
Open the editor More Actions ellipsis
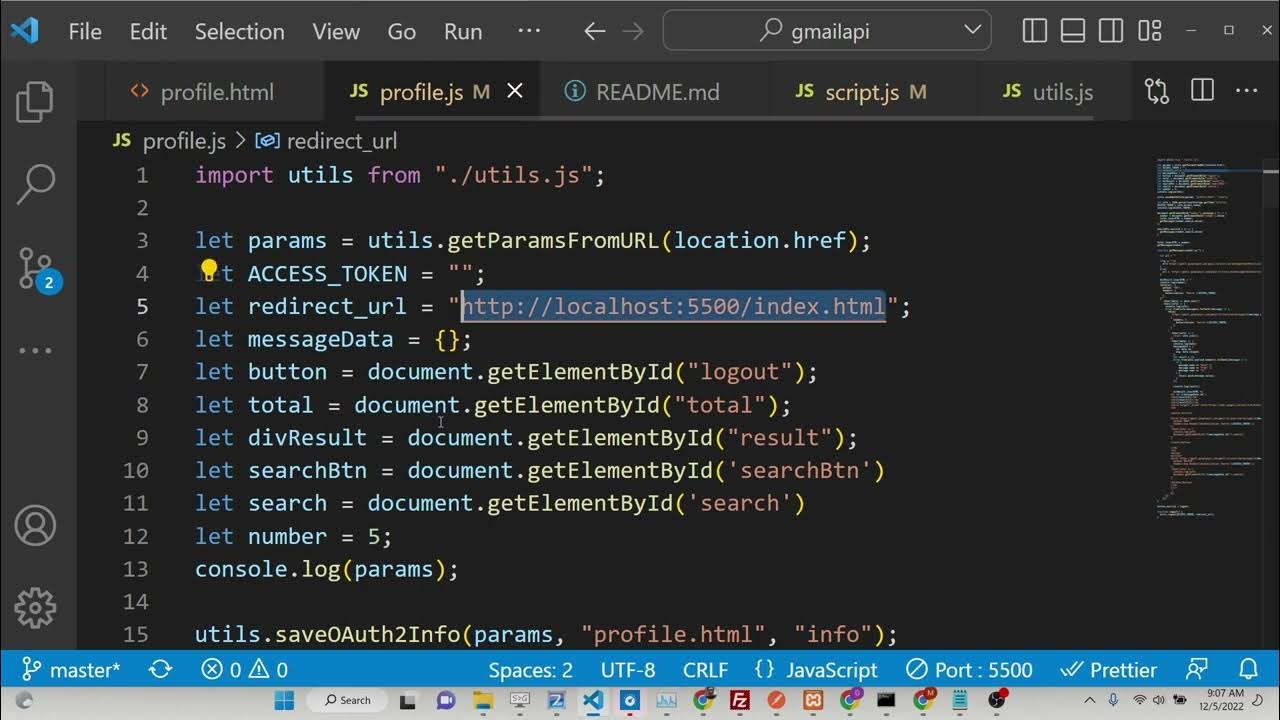1246,92
